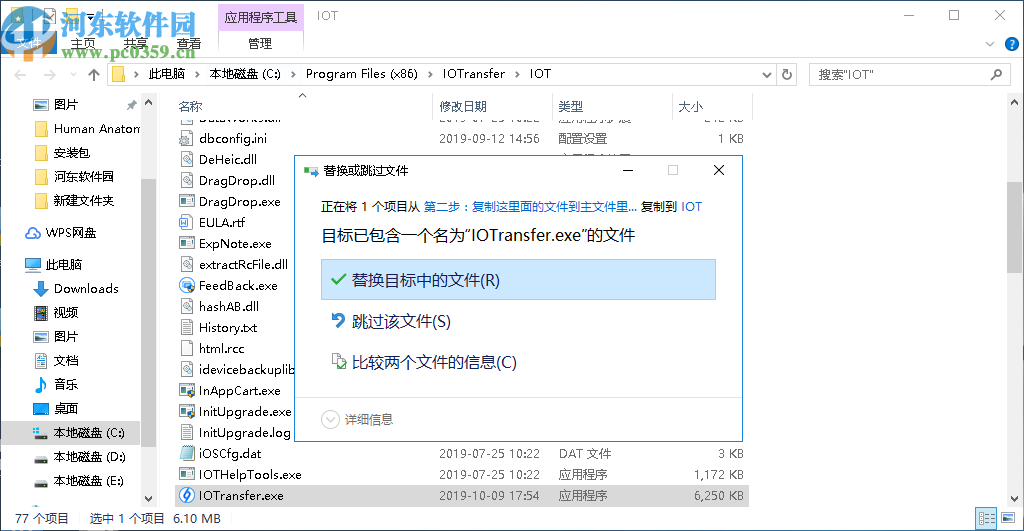Select the WPS网盘 cloud icon
1024x531 pixels.
(x=33, y=233)
